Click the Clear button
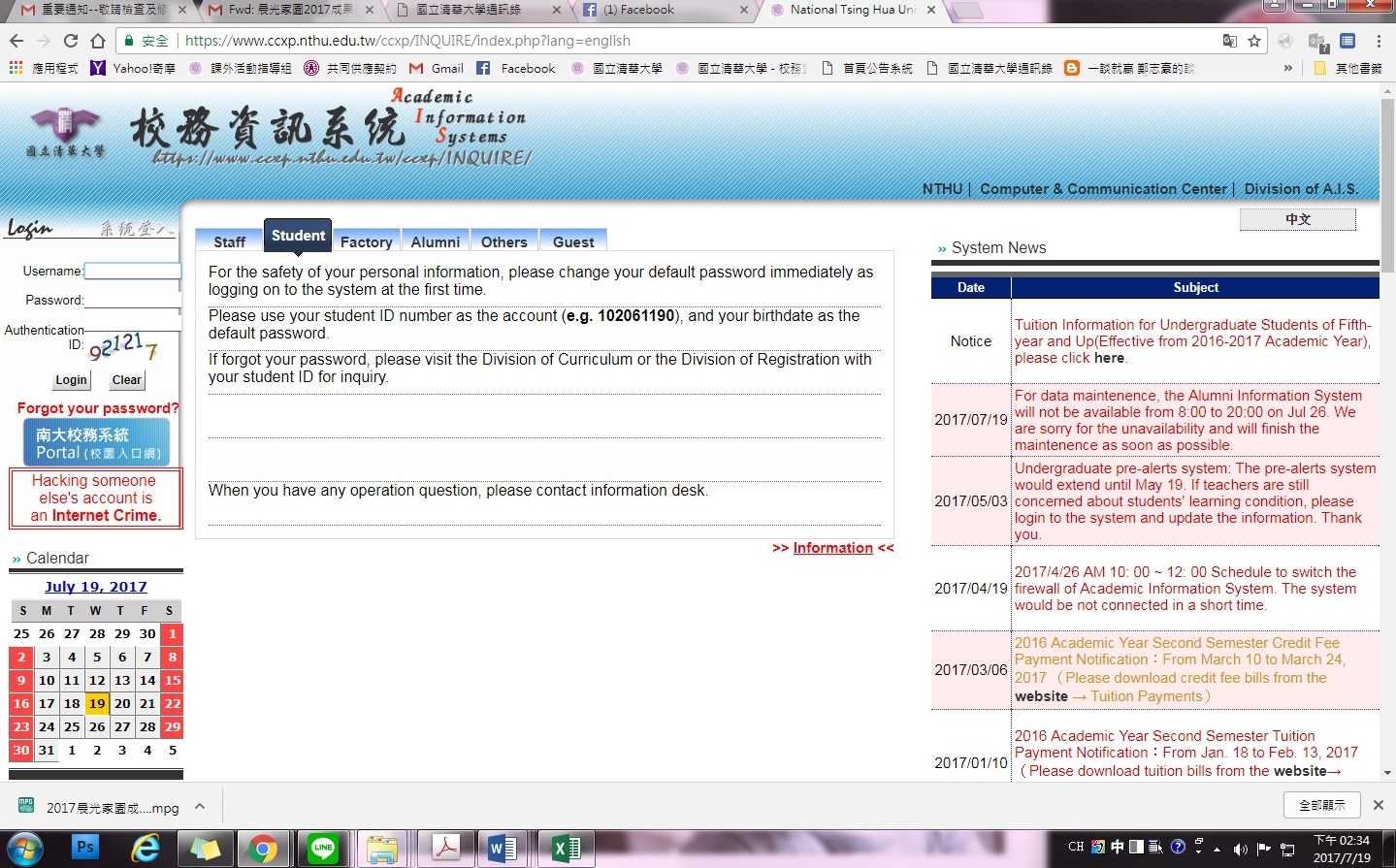 coord(126,380)
